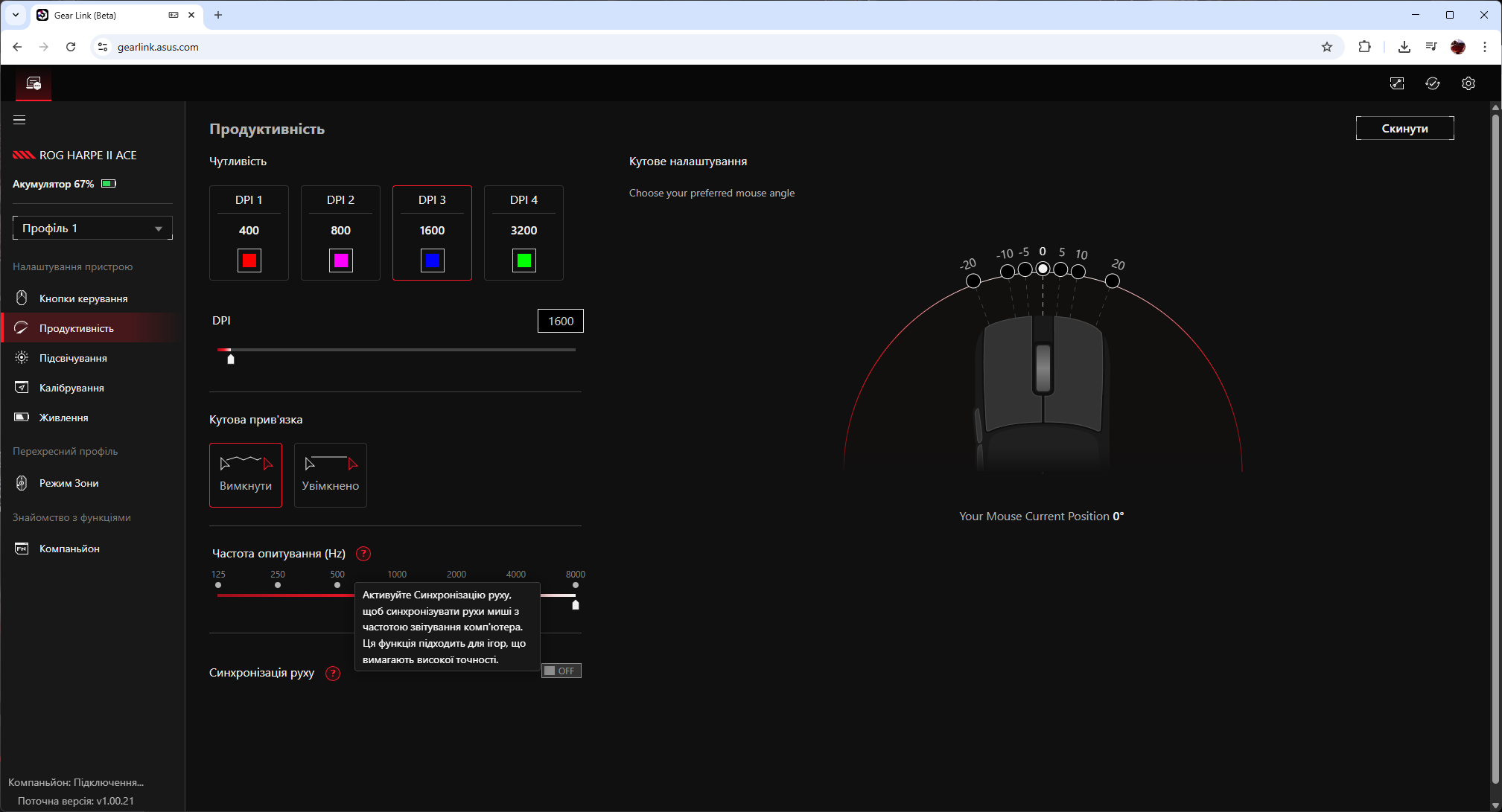Open the firmware update icon in the top bar
The image size is (1502, 812).
(1397, 83)
